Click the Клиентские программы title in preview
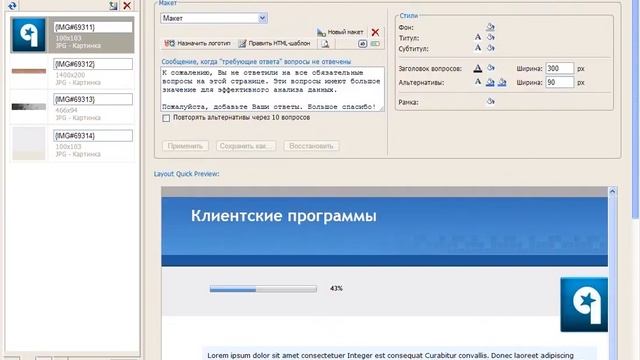The width and height of the screenshot is (640, 360). 284,216
